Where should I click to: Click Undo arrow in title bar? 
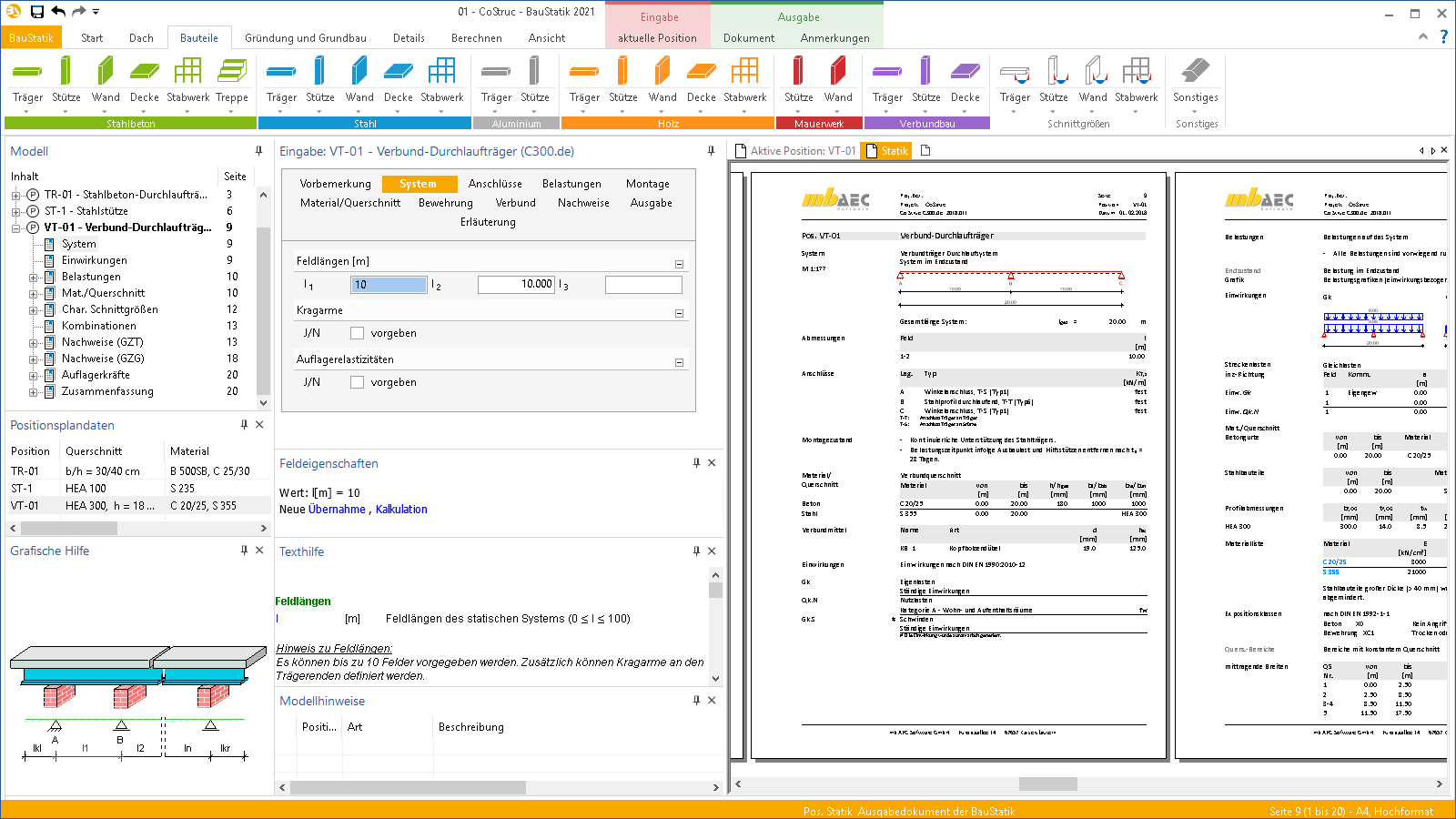(x=58, y=11)
